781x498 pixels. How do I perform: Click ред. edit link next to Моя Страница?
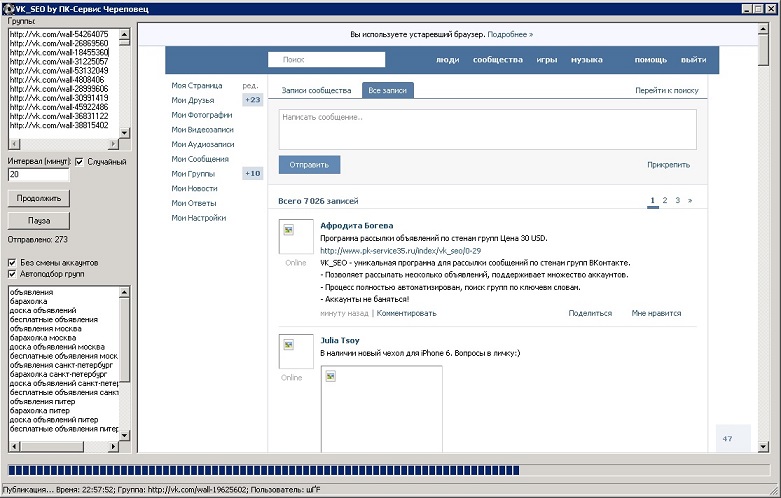click(x=250, y=86)
